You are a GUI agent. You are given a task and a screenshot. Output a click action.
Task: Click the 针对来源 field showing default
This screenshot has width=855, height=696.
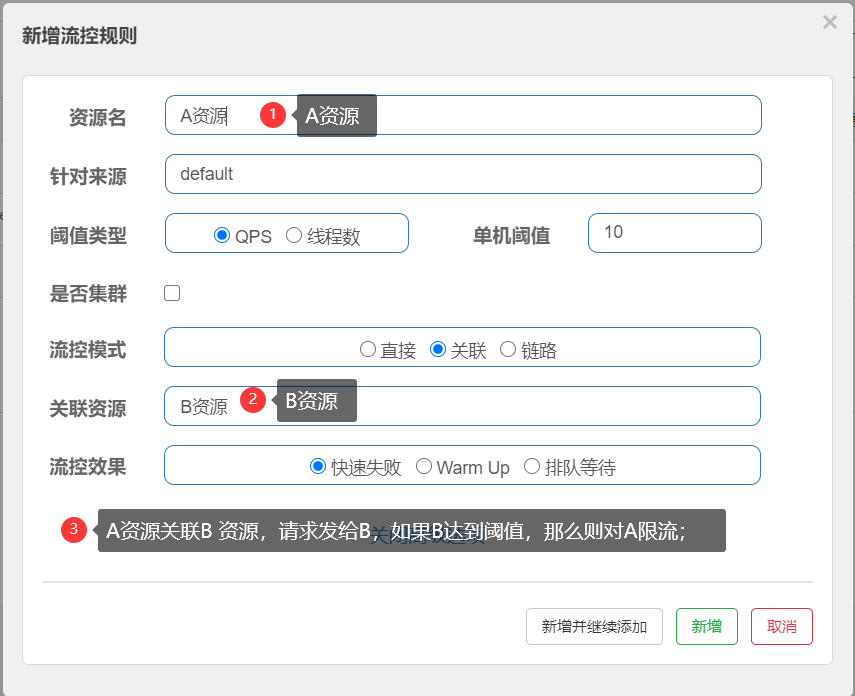(x=463, y=174)
